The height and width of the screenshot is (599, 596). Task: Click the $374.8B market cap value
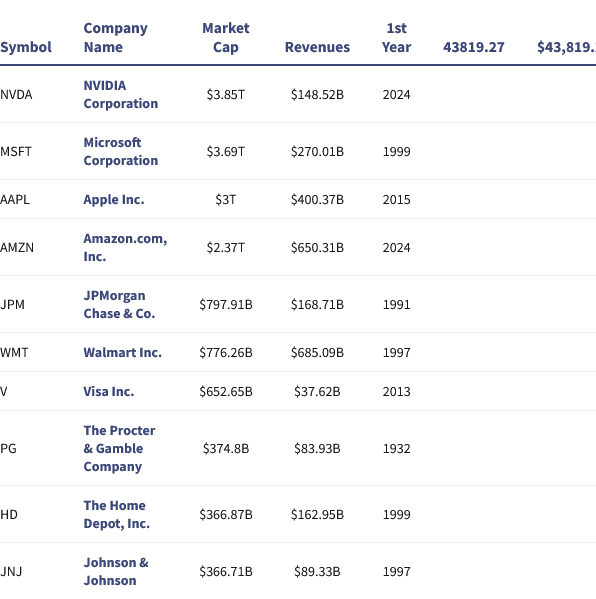[x=226, y=448]
